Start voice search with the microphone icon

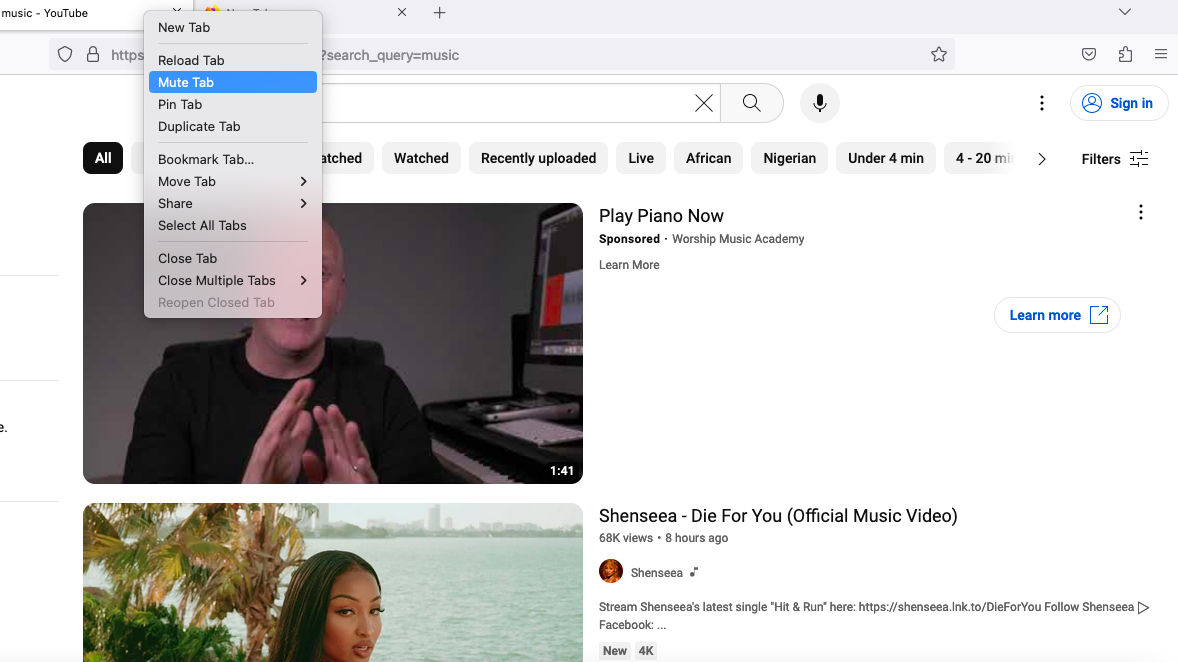[820, 103]
